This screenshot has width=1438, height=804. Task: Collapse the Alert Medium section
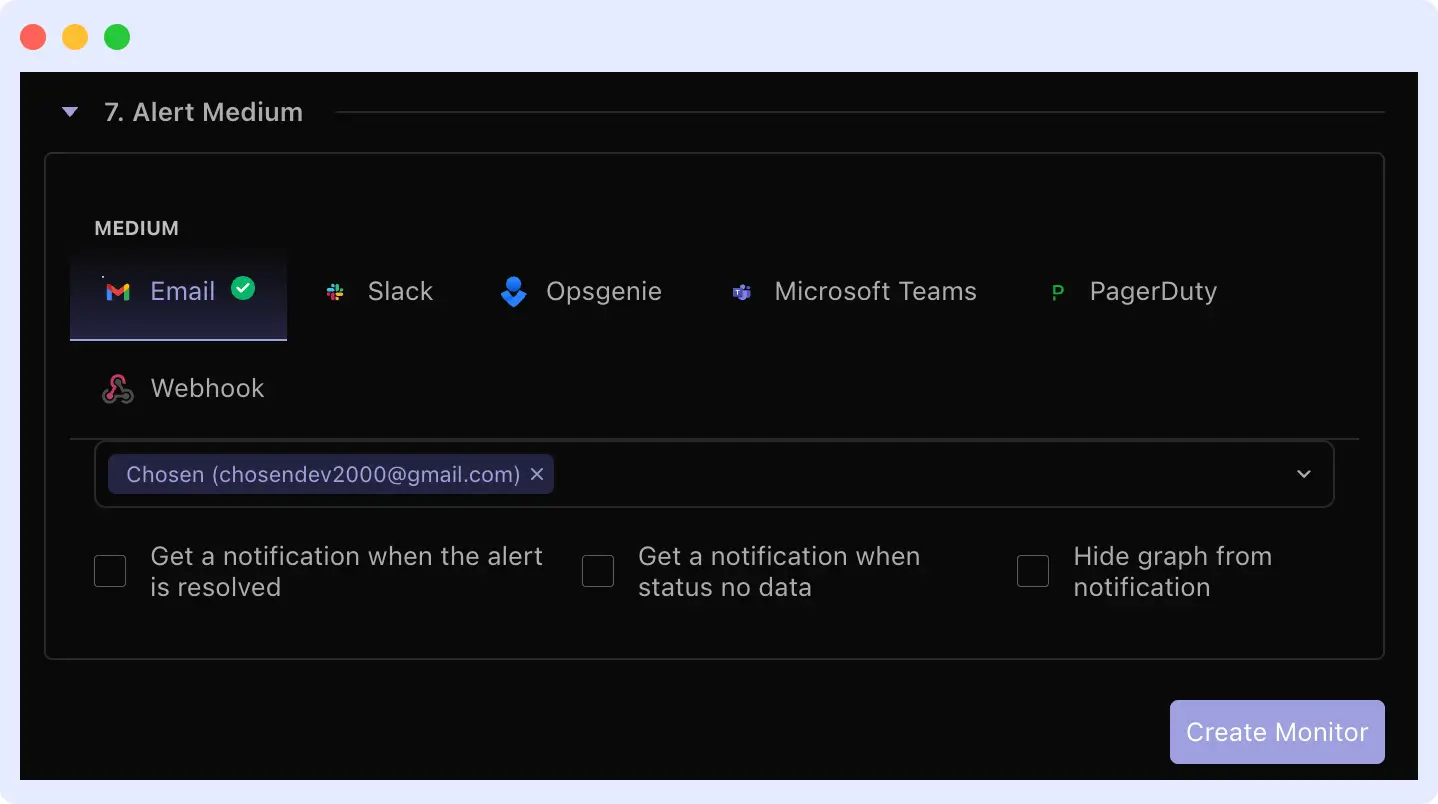click(69, 112)
